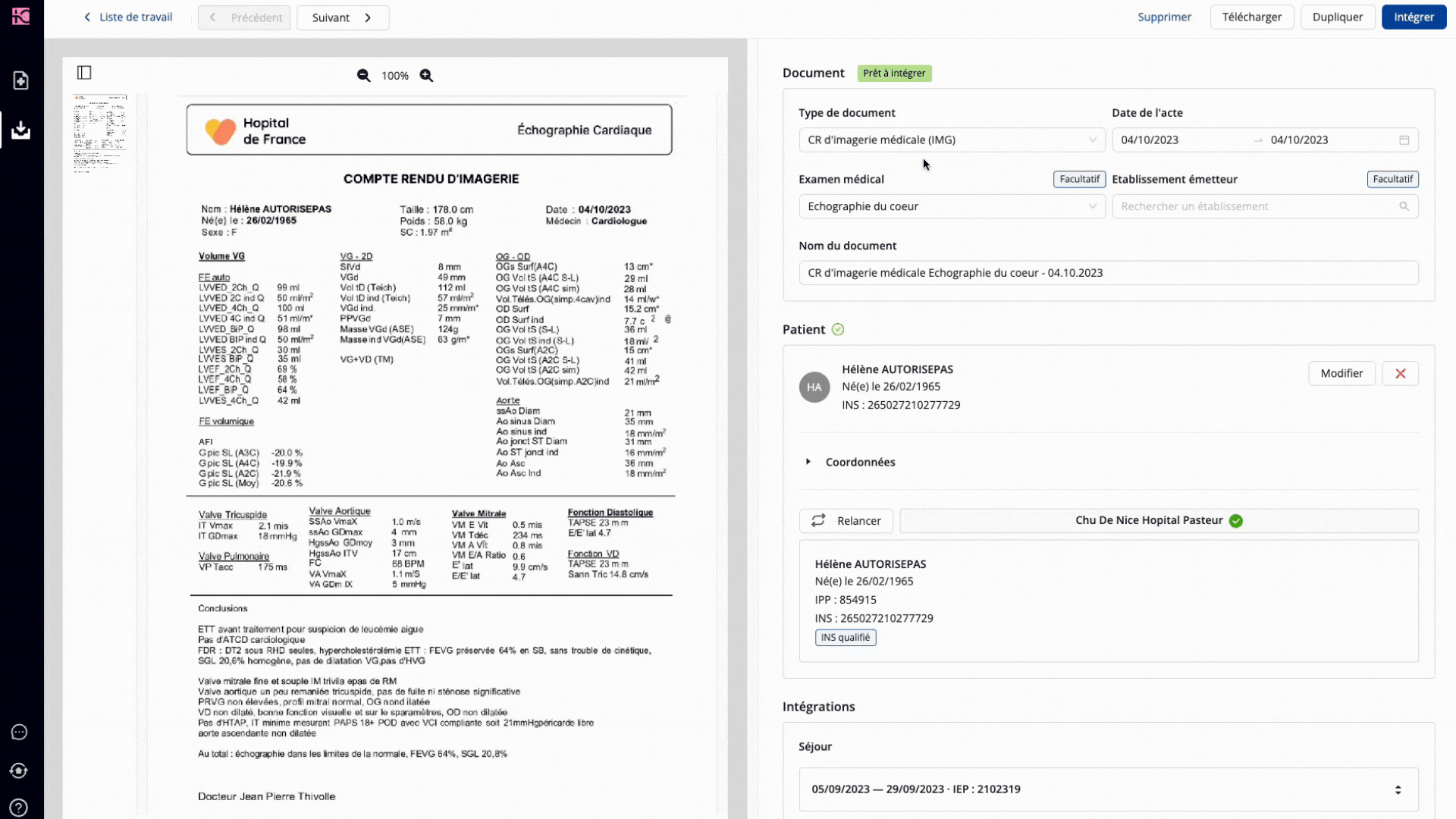Click the HA patient avatar

coord(814,387)
